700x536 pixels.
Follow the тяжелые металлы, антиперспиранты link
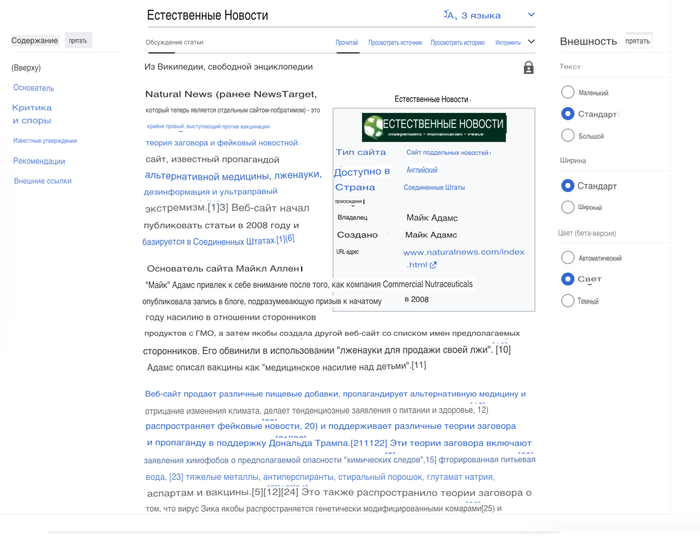[260, 477]
